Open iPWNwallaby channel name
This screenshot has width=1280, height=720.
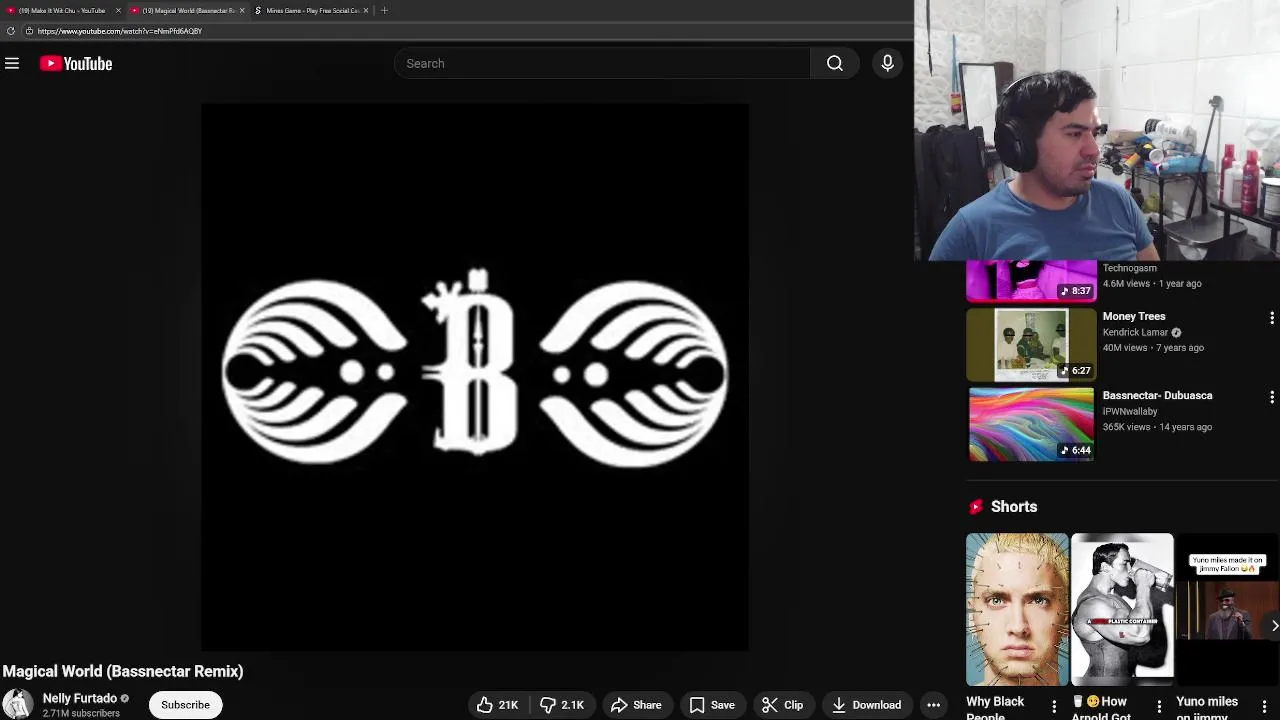point(1130,411)
